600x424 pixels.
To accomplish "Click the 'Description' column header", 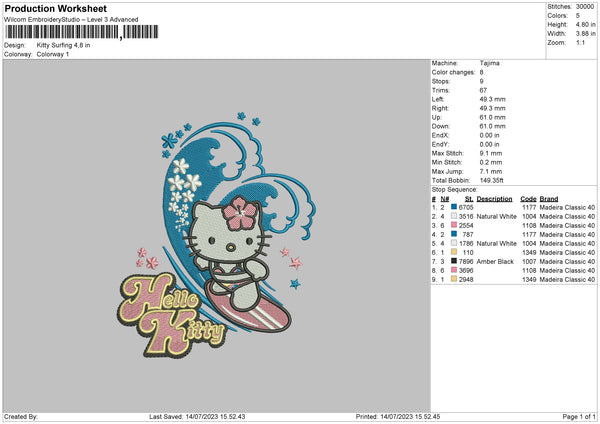I will coord(494,199).
